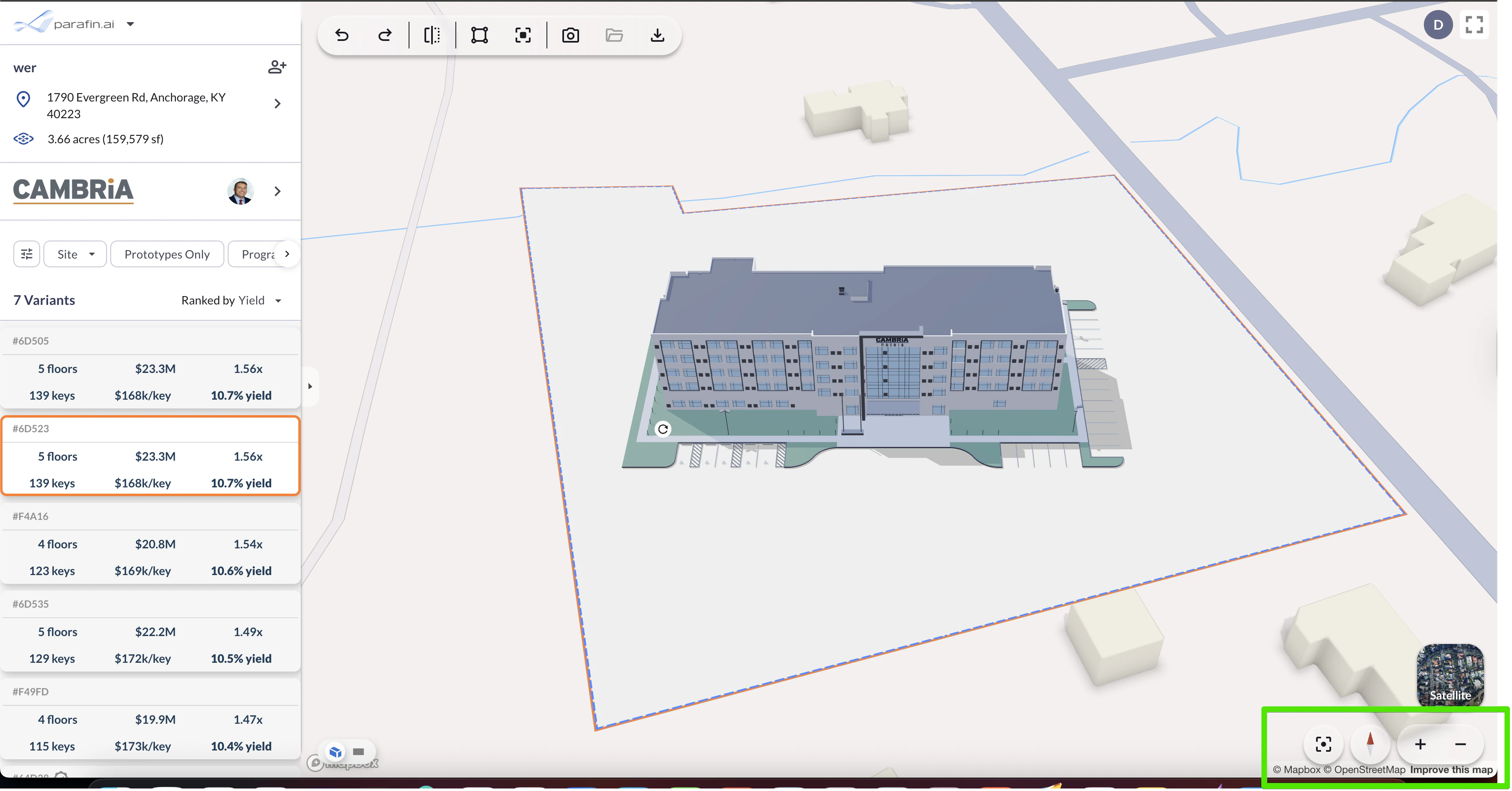Image resolution: width=1512 pixels, height=791 pixels.
Task: Reset map compass to north
Action: 1370,744
